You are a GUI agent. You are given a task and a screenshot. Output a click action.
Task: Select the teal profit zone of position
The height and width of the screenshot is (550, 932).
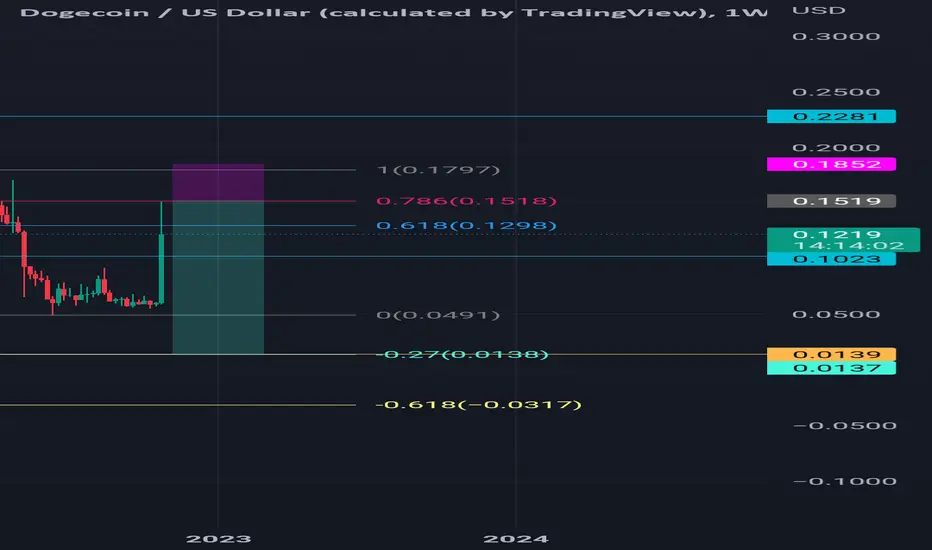[x=218, y=278]
